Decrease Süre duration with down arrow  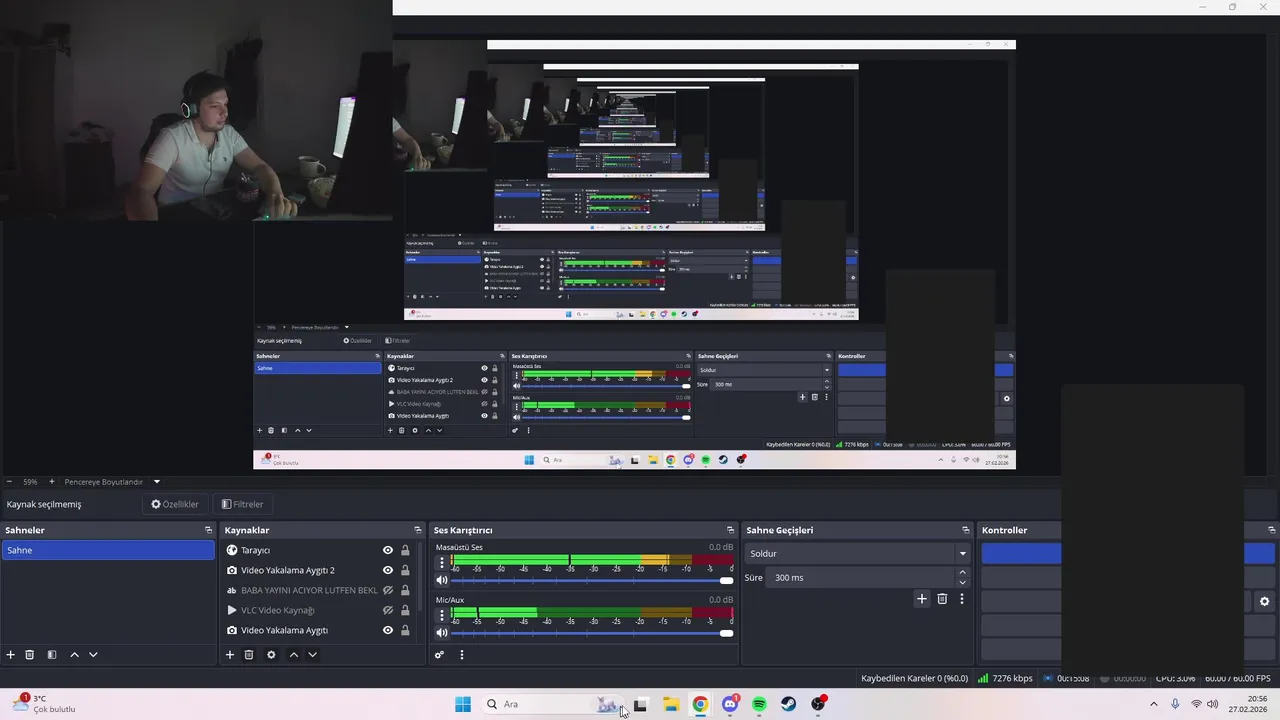click(x=963, y=582)
